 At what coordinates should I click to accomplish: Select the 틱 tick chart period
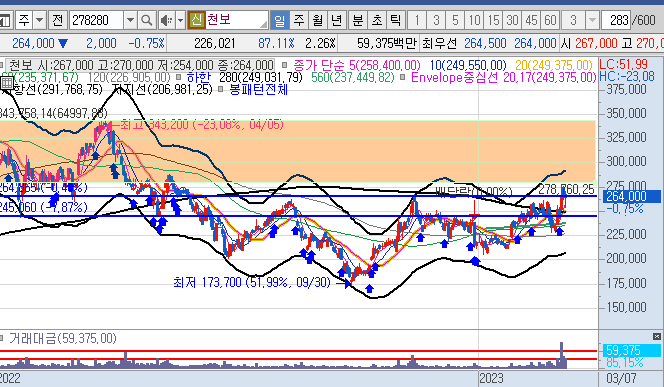point(395,20)
